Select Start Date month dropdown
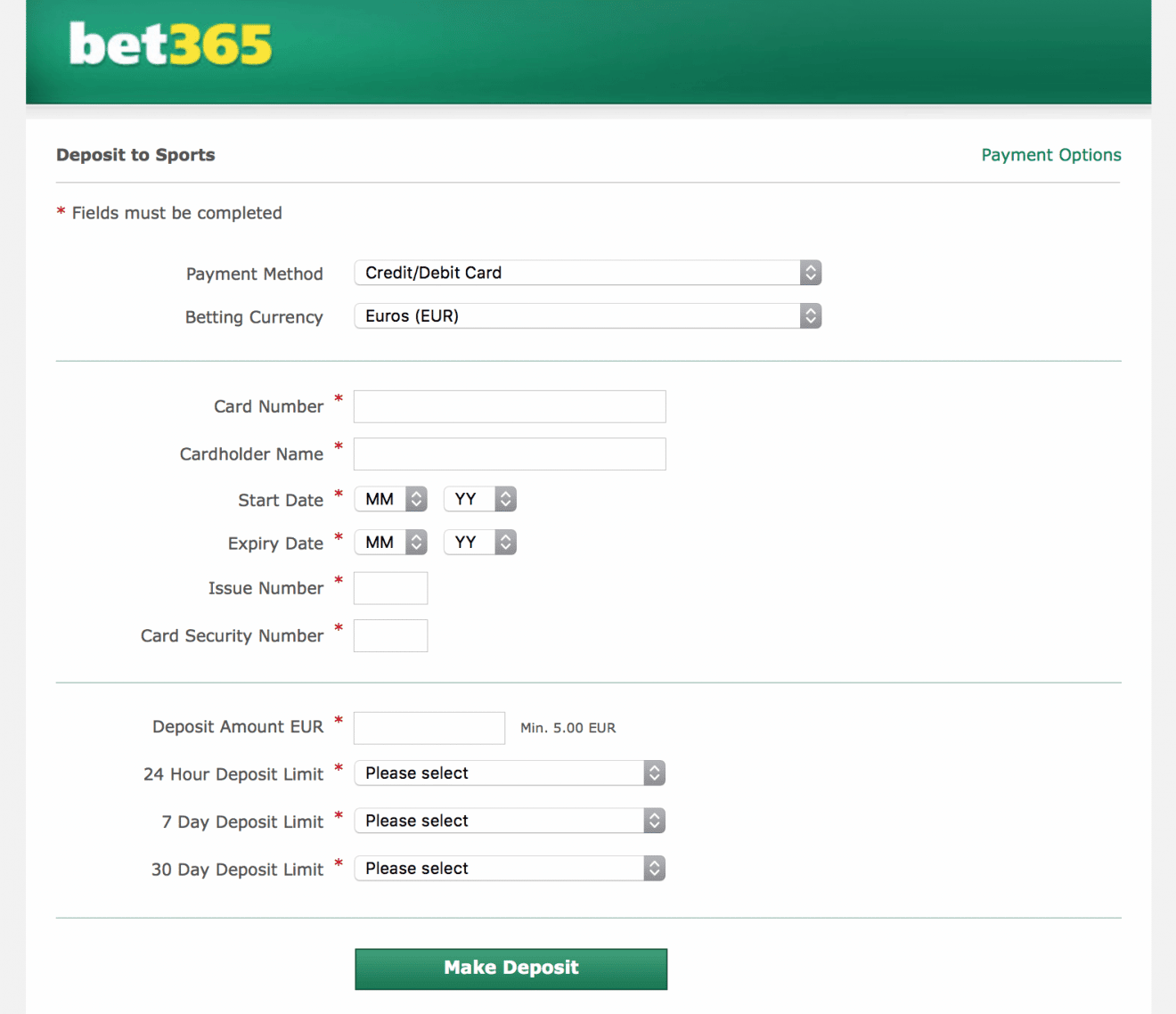This screenshot has width=1176, height=1014. [x=390, y=499]
